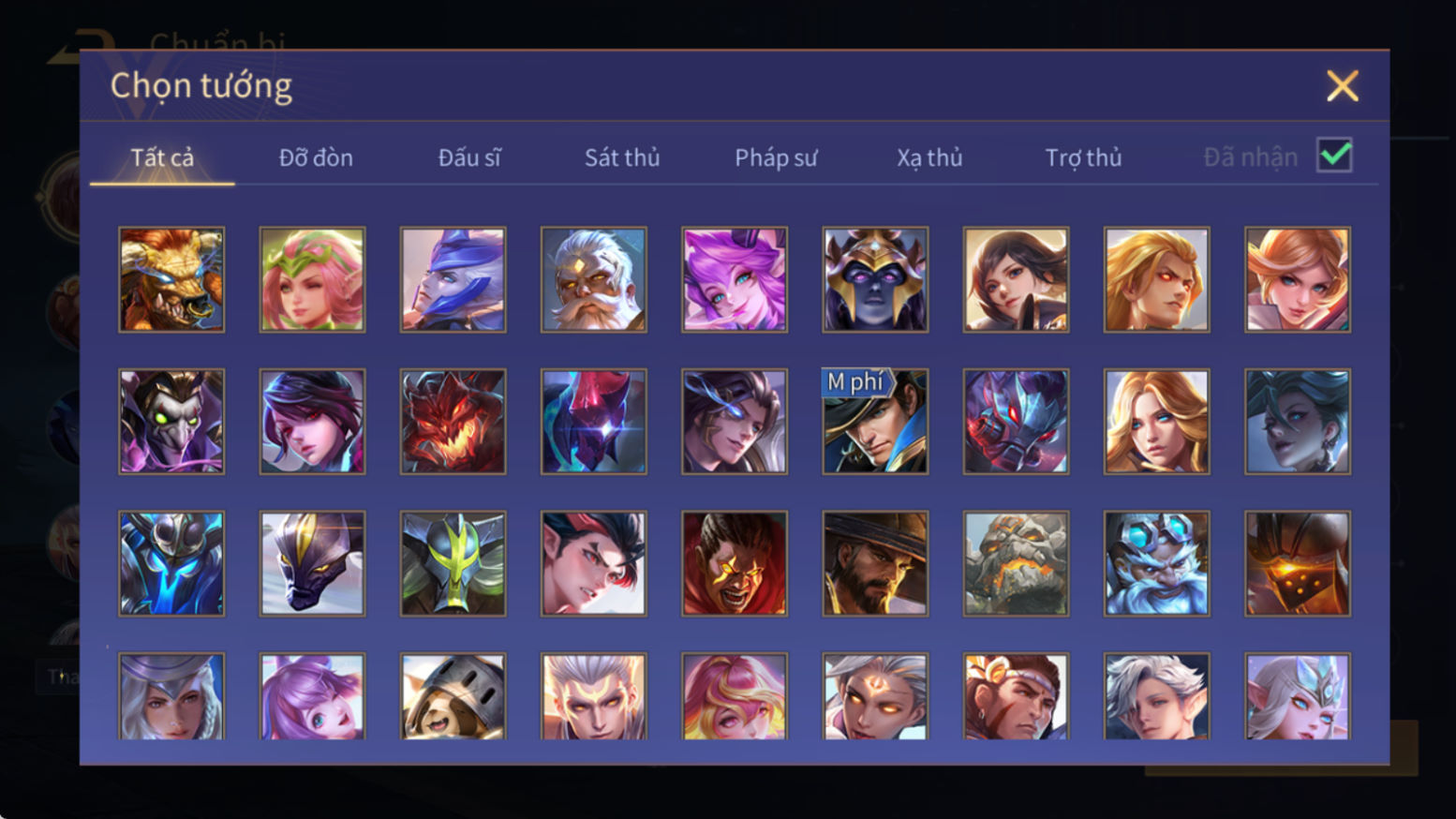Screen dimensions: 1456x819
Task: Select the hero marked 'M phí'
Action: (875, 421)
